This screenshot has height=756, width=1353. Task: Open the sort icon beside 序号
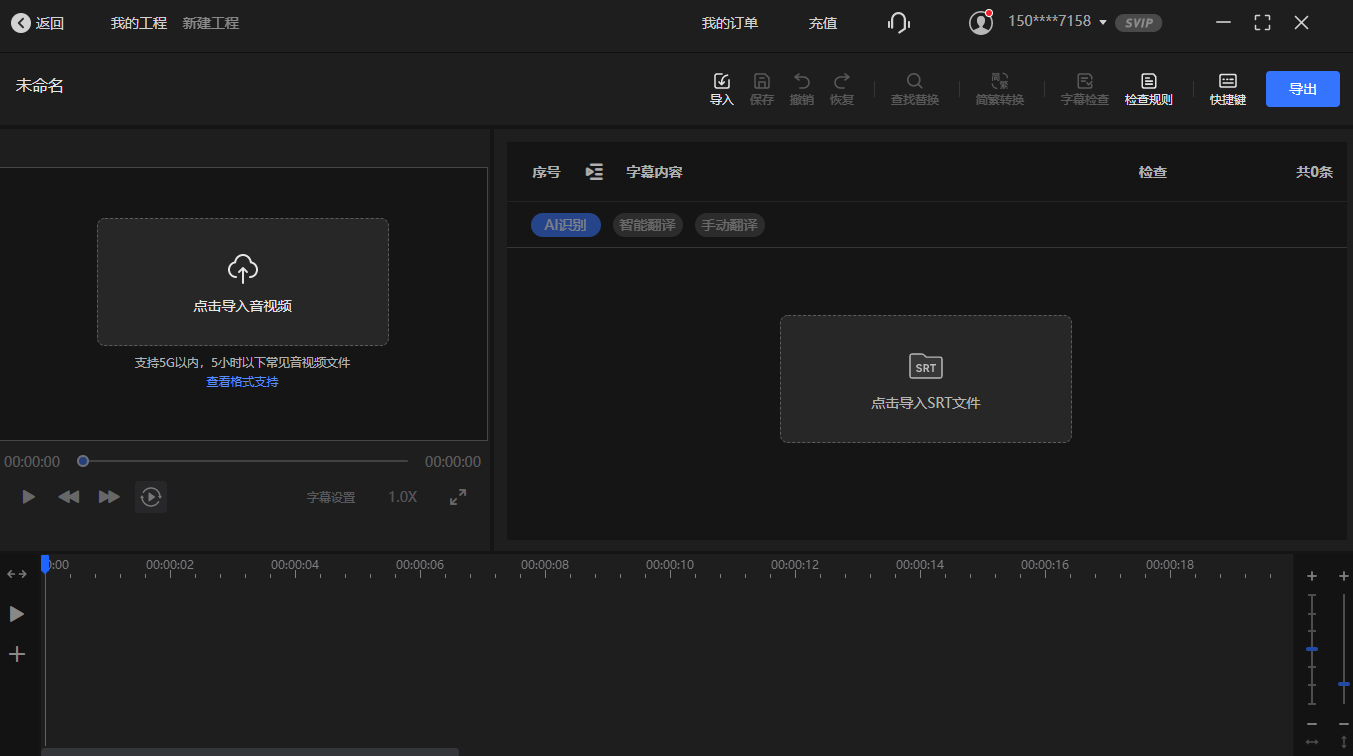(x=594, y=171)
